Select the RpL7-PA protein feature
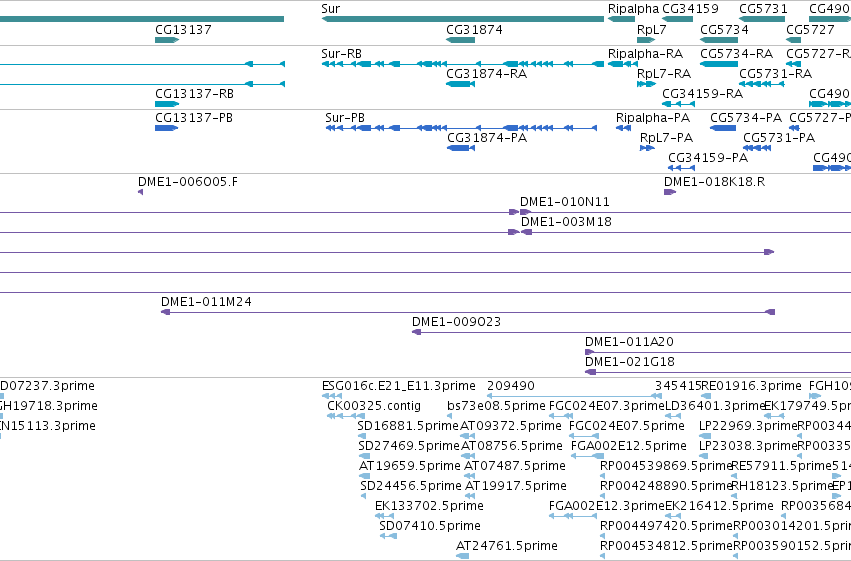Screen dimensions: 851x561 point(647,148)
